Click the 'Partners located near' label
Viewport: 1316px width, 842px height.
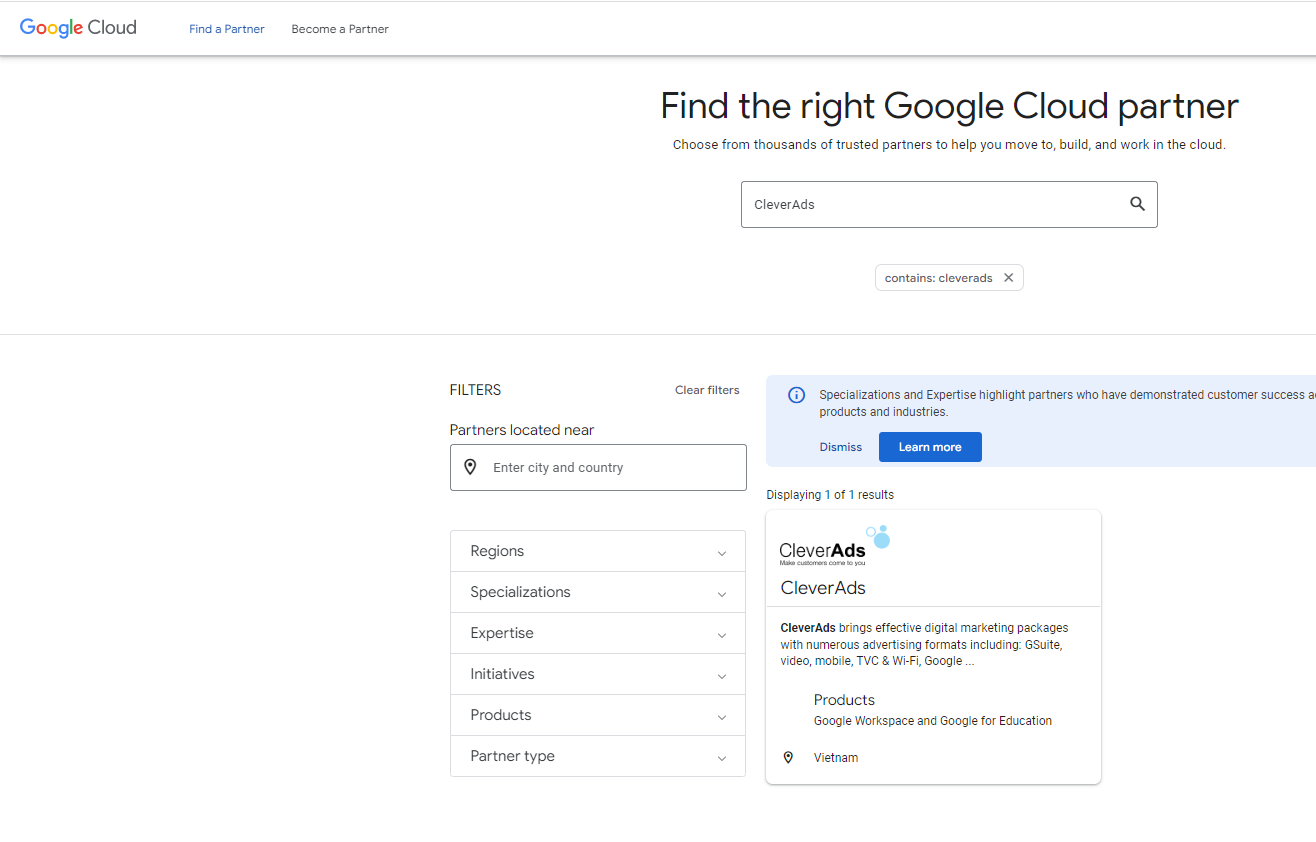coord(522,430)
